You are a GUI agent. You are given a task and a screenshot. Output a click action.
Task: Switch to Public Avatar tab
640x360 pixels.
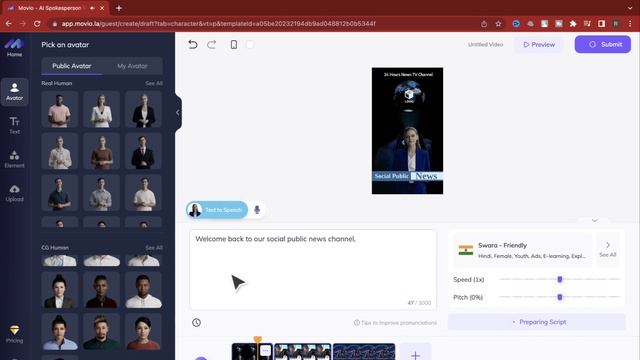pos(71,66)
